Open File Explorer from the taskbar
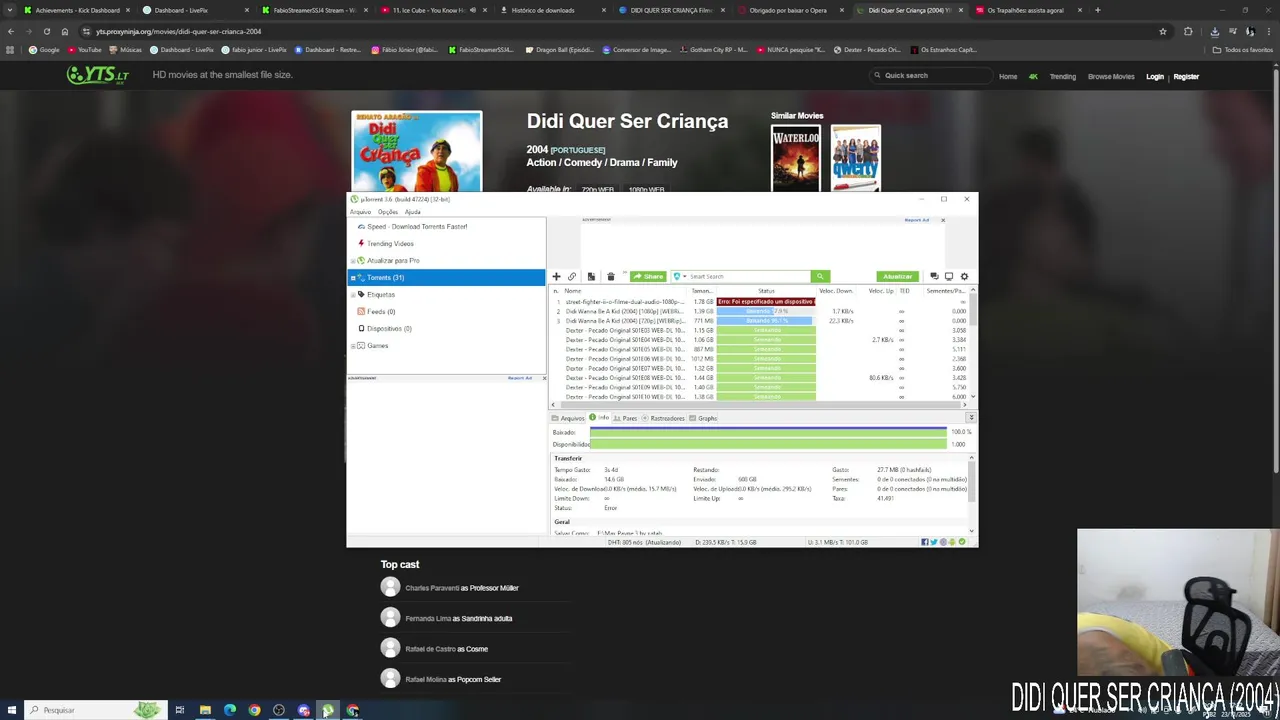The image size is (1280, 720). click(205, 710)
